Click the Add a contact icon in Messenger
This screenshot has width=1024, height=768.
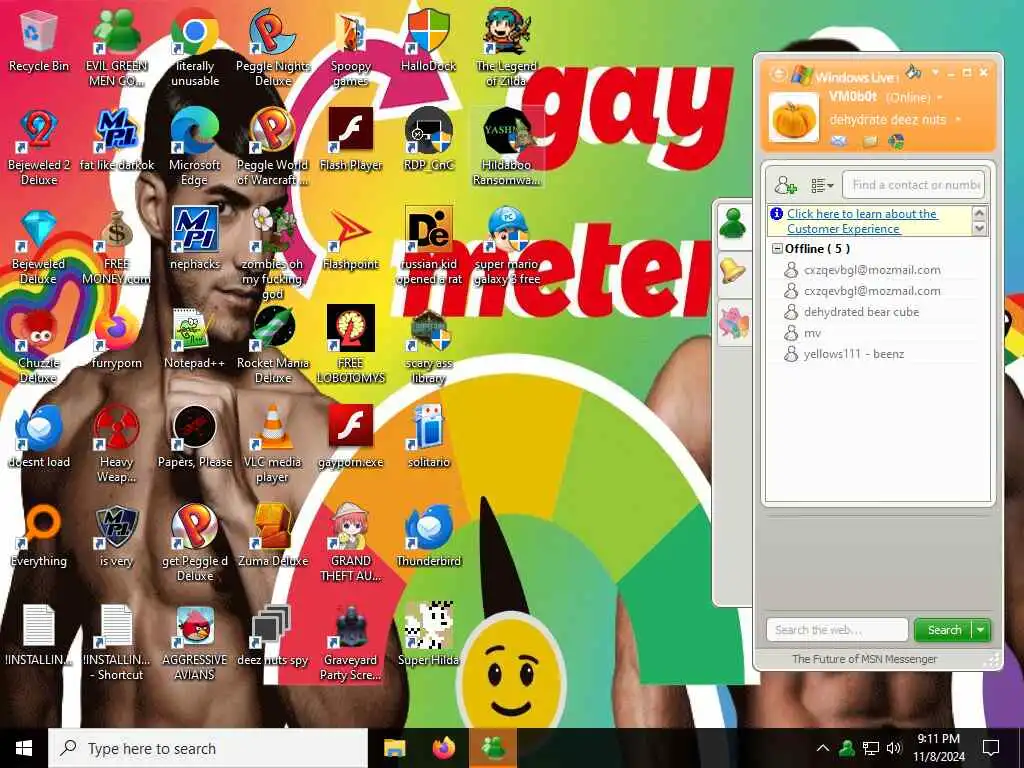coord(785,185)
